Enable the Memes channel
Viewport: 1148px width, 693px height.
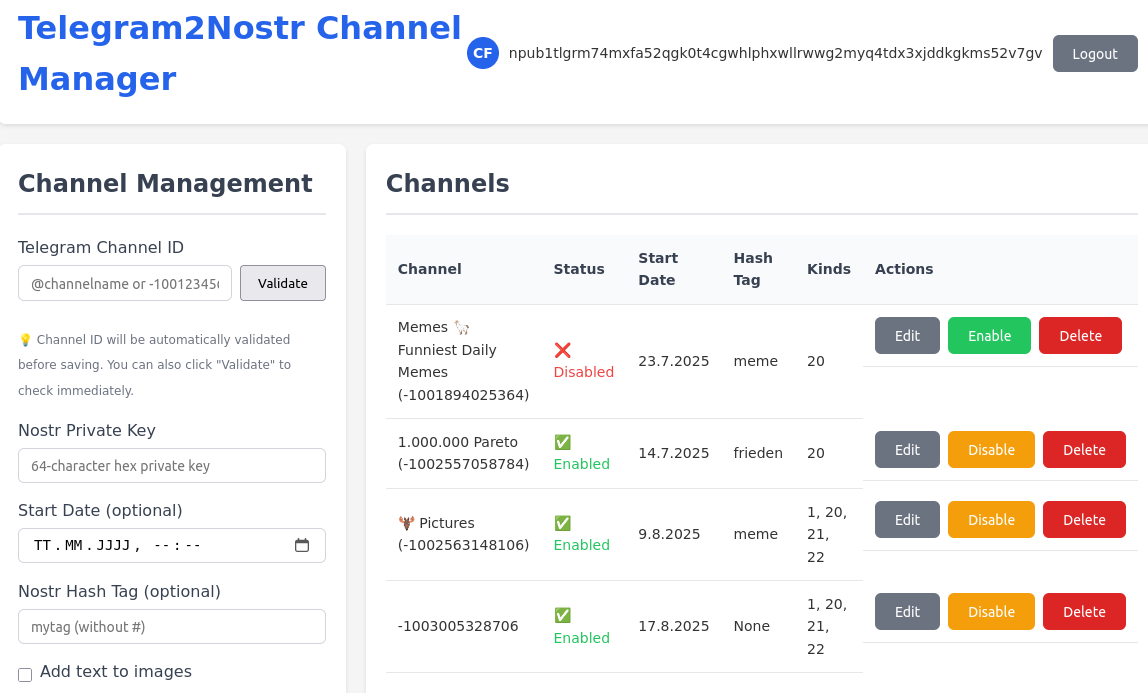coord(989,336)
